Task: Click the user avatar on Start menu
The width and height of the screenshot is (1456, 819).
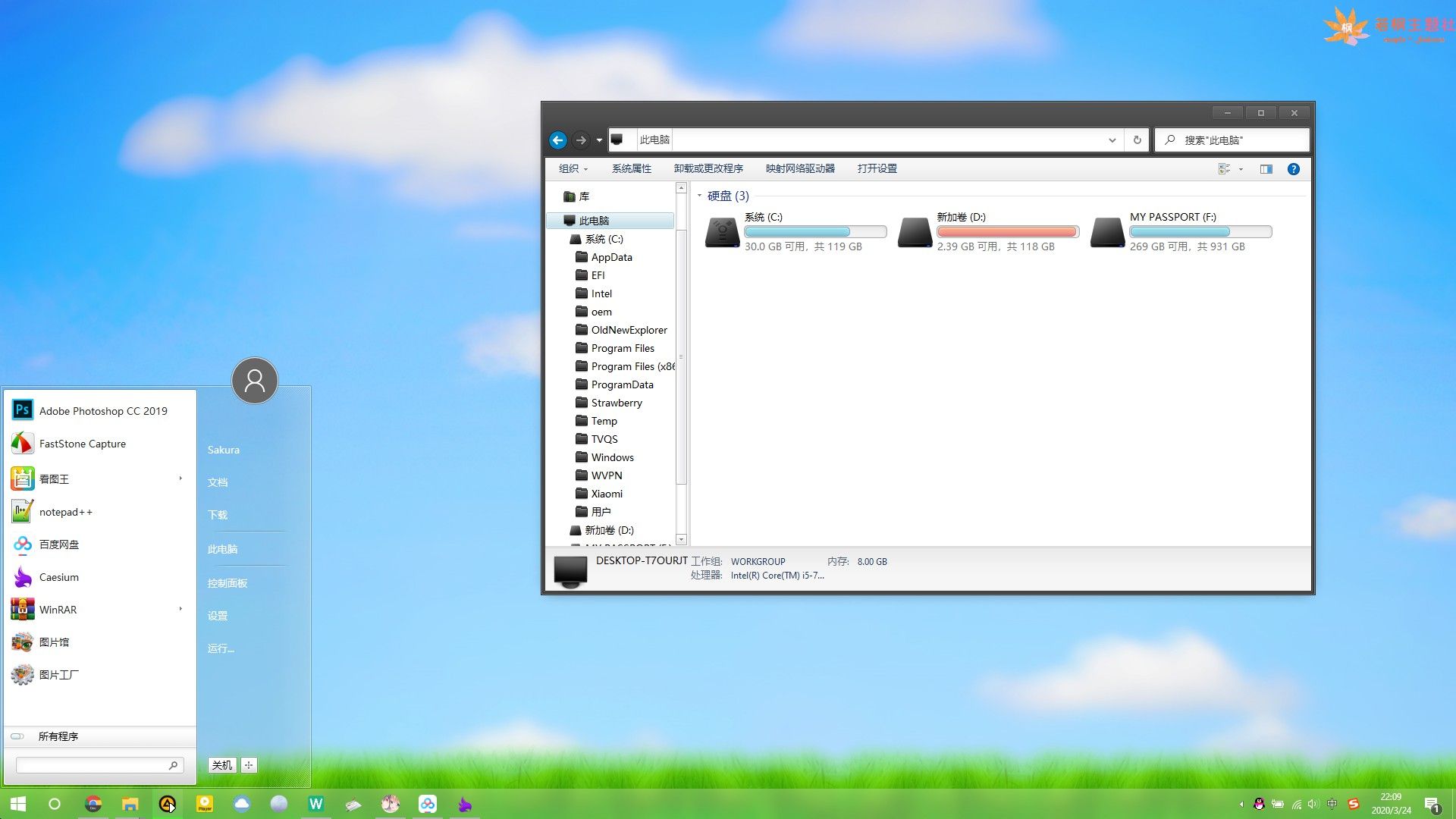Action: tap(255, 381)
